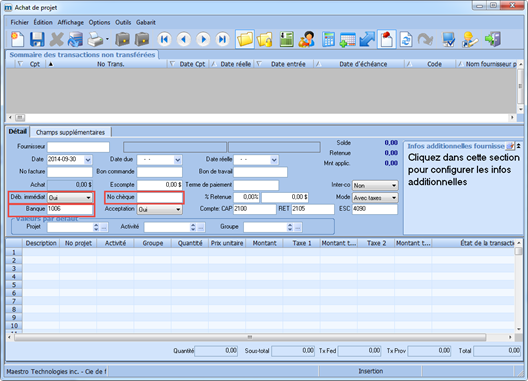Open the Affichage menu
This screenshot has height=381, width=528.
click(70, 22)
